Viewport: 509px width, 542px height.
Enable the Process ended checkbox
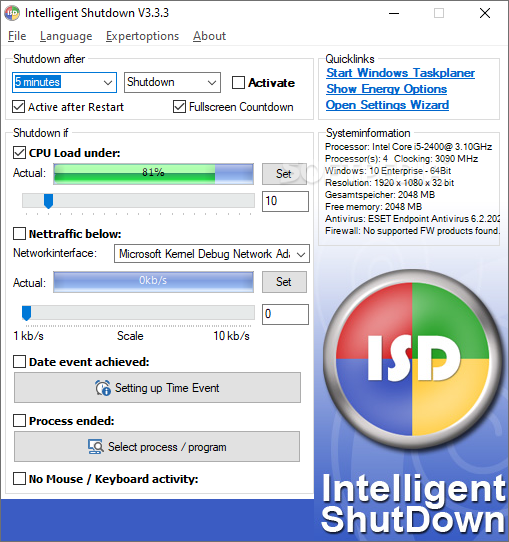pyautogui.click(x=19, y=421)
